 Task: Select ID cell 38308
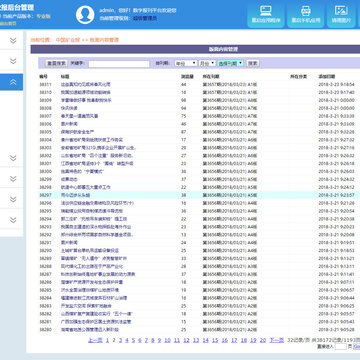[x=45, y=108]
